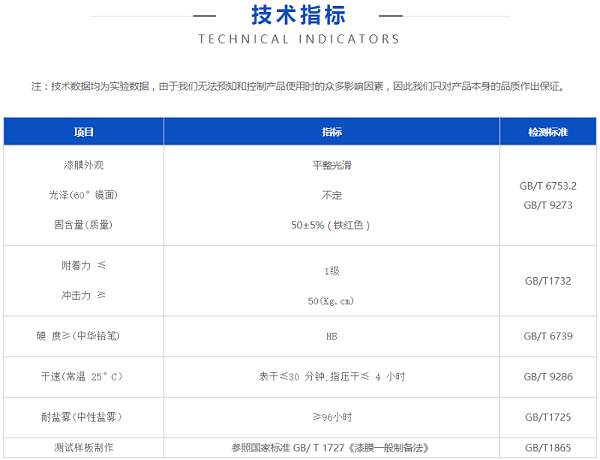Select the 固含量(质量) label

click(83, 225)
